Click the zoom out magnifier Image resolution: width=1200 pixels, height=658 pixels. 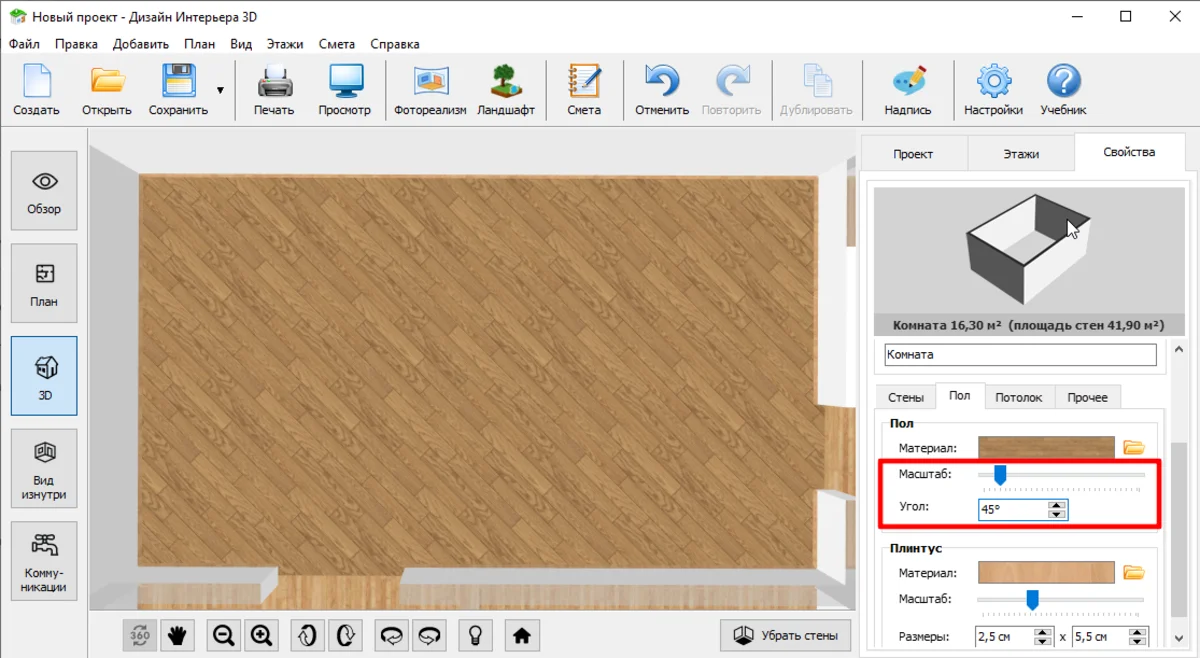(224, 635)
